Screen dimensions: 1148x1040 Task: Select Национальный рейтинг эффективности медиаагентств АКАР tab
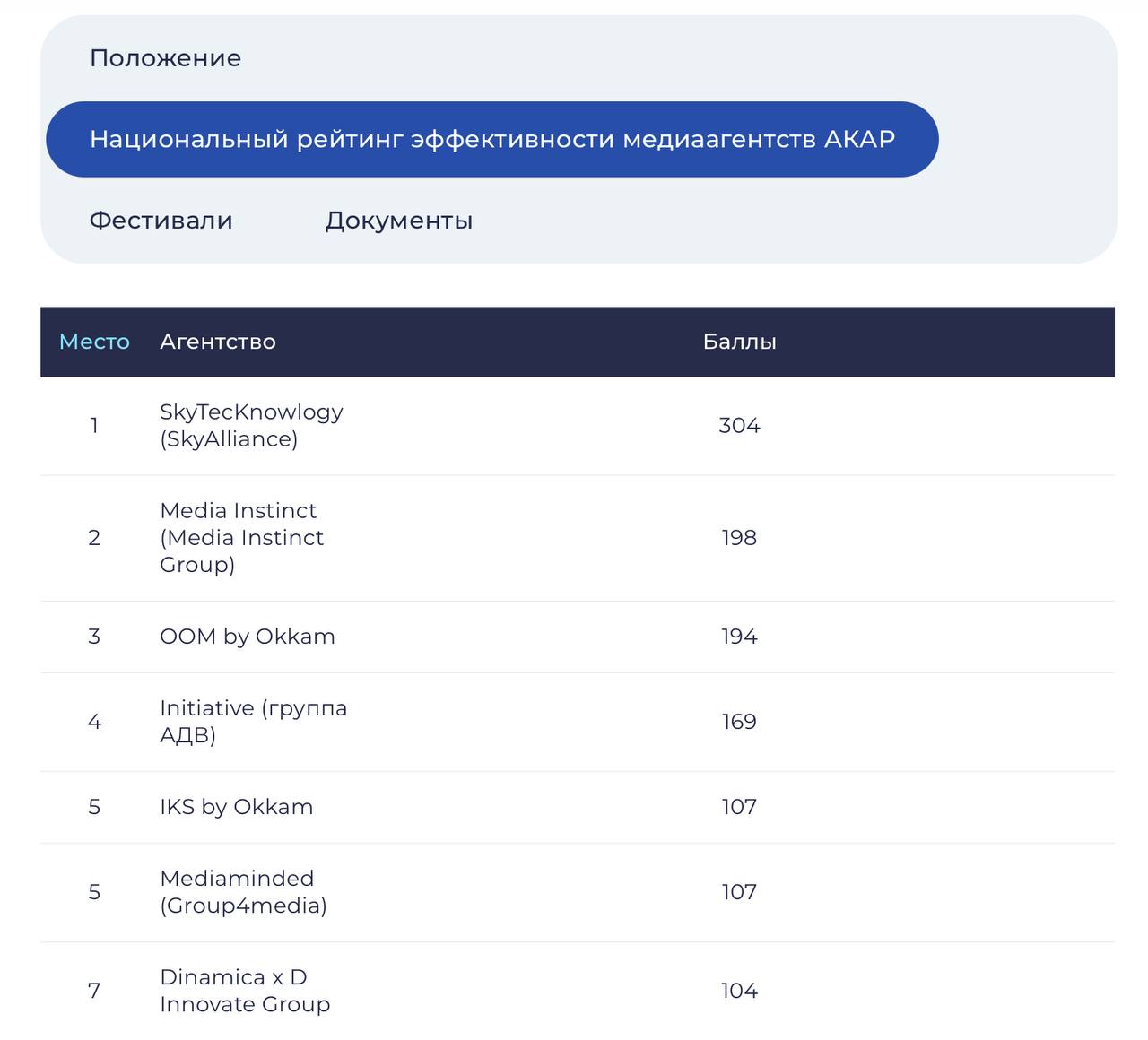pos(491,139)
